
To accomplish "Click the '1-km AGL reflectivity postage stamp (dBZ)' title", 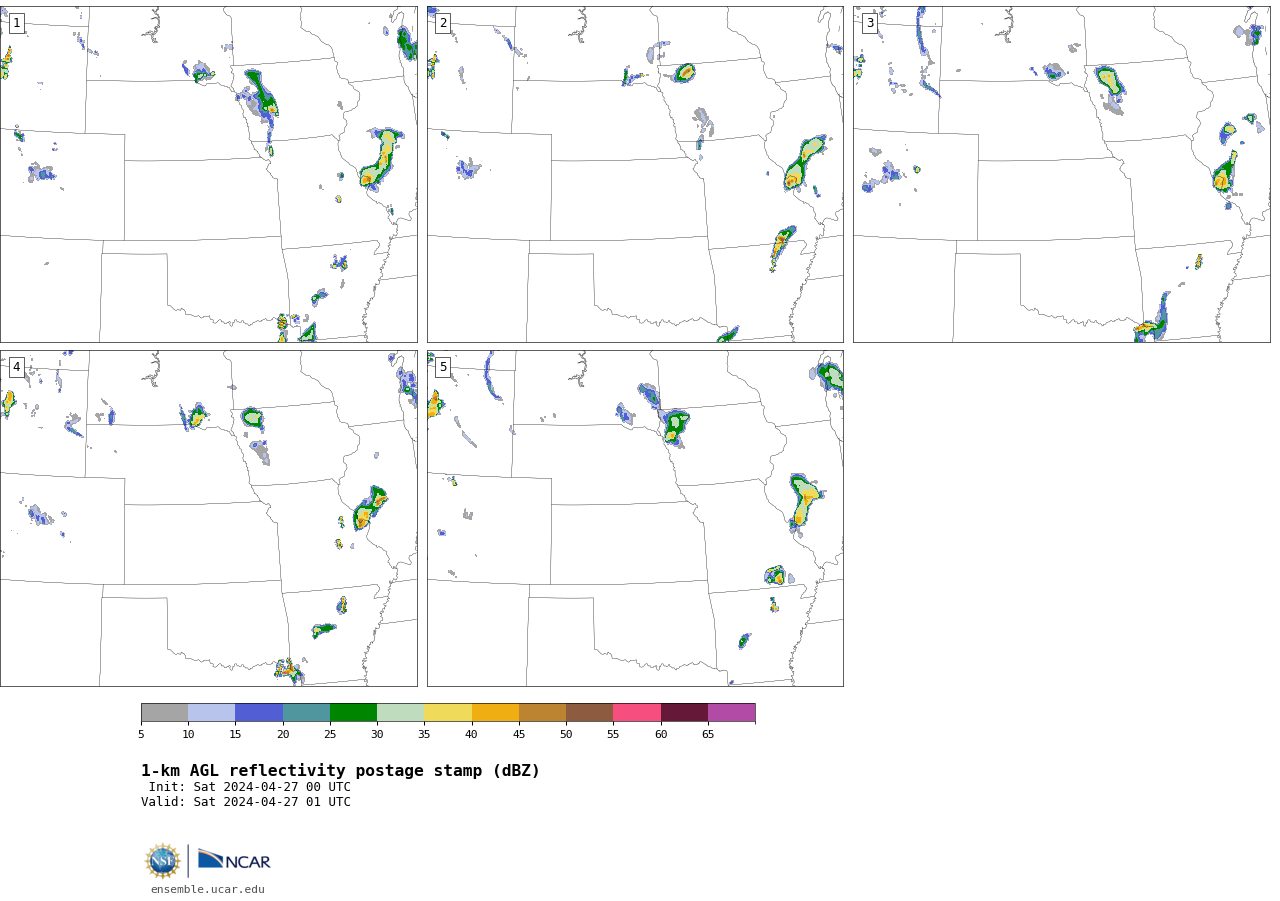I will click(x=340, y=771).
